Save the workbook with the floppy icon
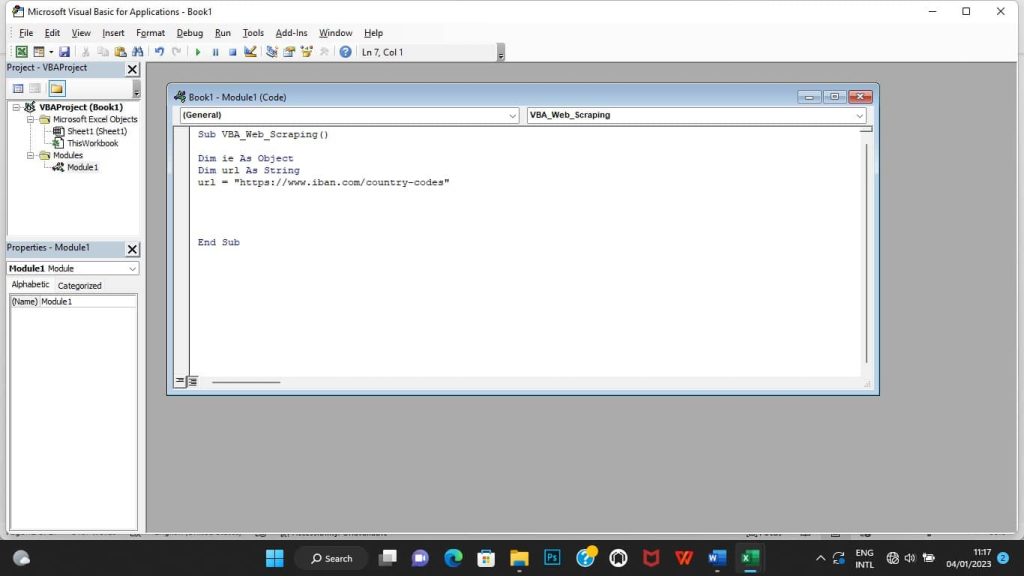 64,52
